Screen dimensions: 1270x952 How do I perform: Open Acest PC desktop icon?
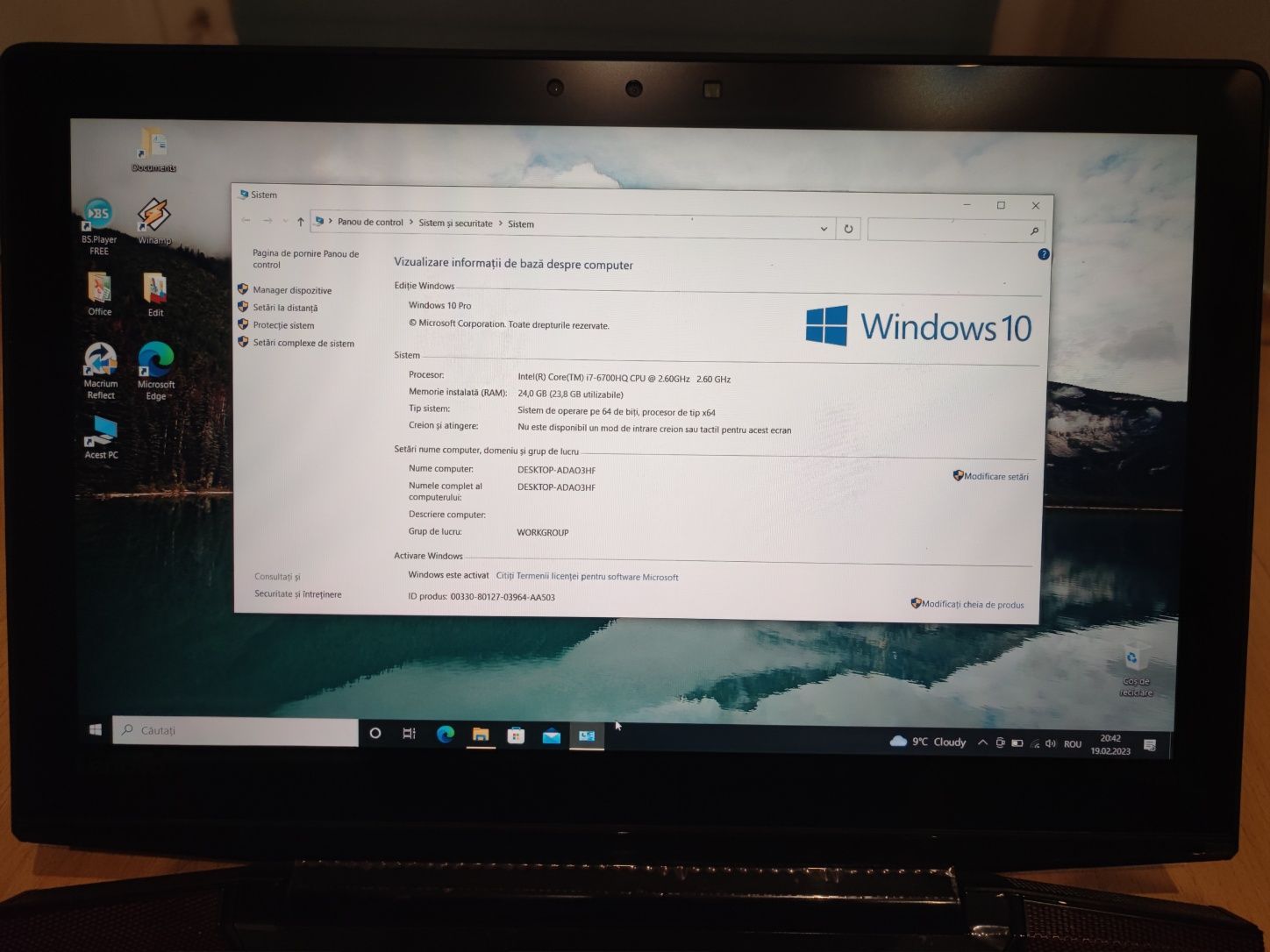(x=101, y=437)
